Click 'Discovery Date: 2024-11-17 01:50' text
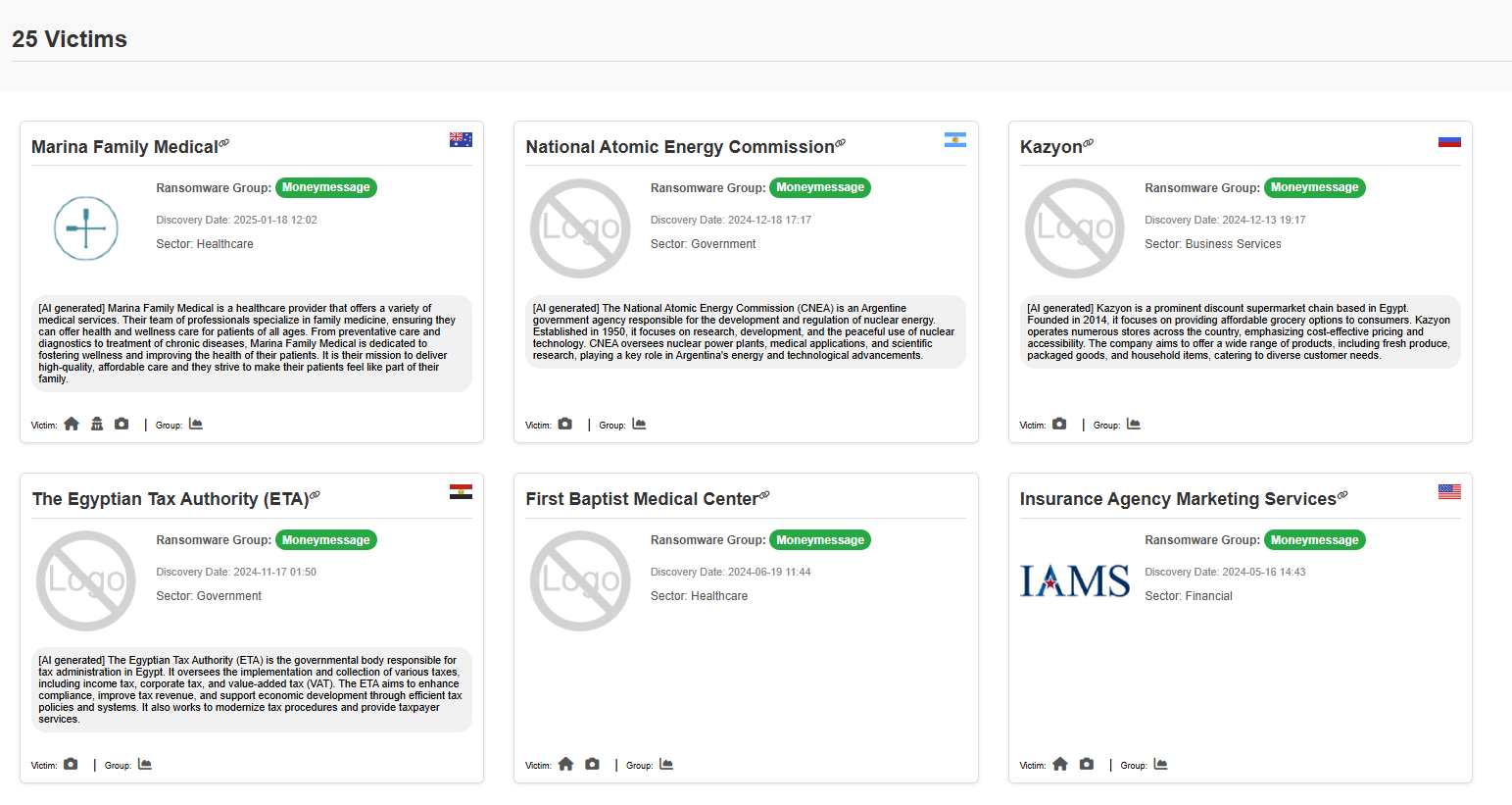This screenshot has width=1512, height=805. [x=236, y=572]
